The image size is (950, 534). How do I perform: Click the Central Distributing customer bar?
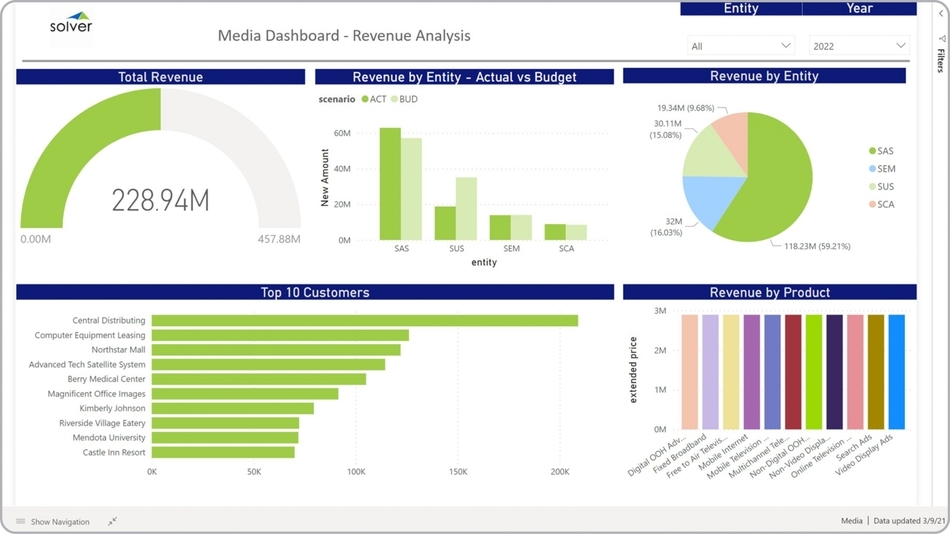click(x=364, y=321)
